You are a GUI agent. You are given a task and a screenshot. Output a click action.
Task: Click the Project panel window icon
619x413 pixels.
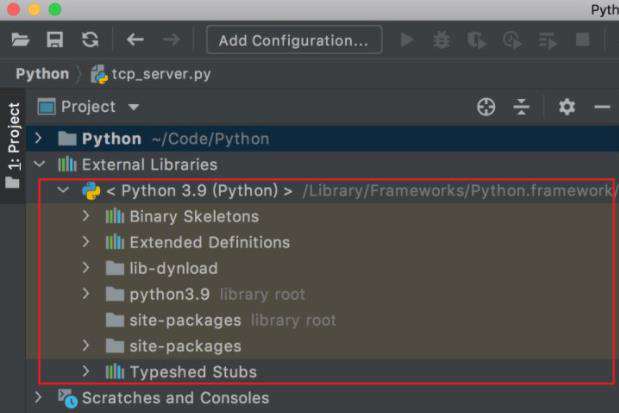pos(47,107)
